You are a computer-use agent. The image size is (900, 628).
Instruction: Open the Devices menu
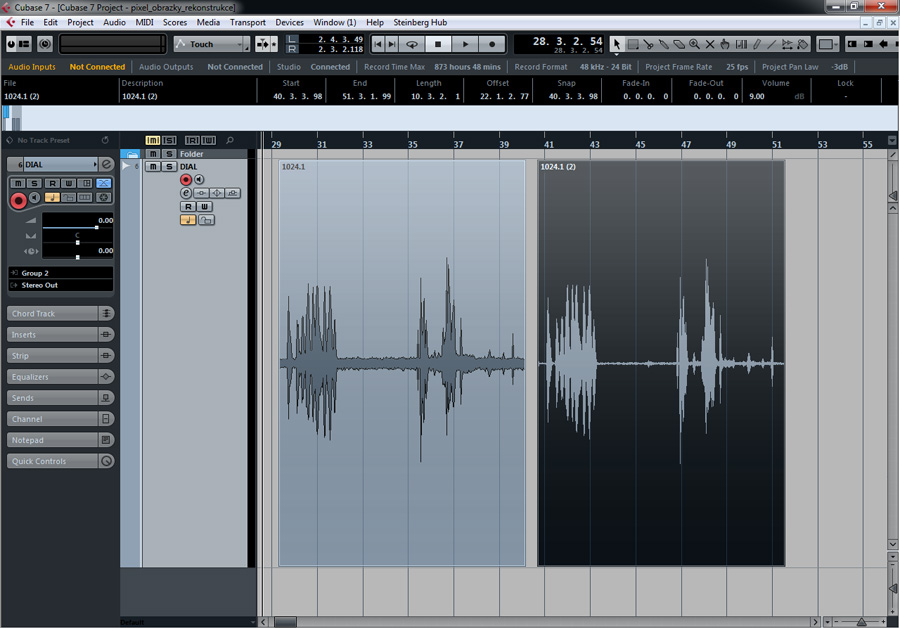point(289,22)
